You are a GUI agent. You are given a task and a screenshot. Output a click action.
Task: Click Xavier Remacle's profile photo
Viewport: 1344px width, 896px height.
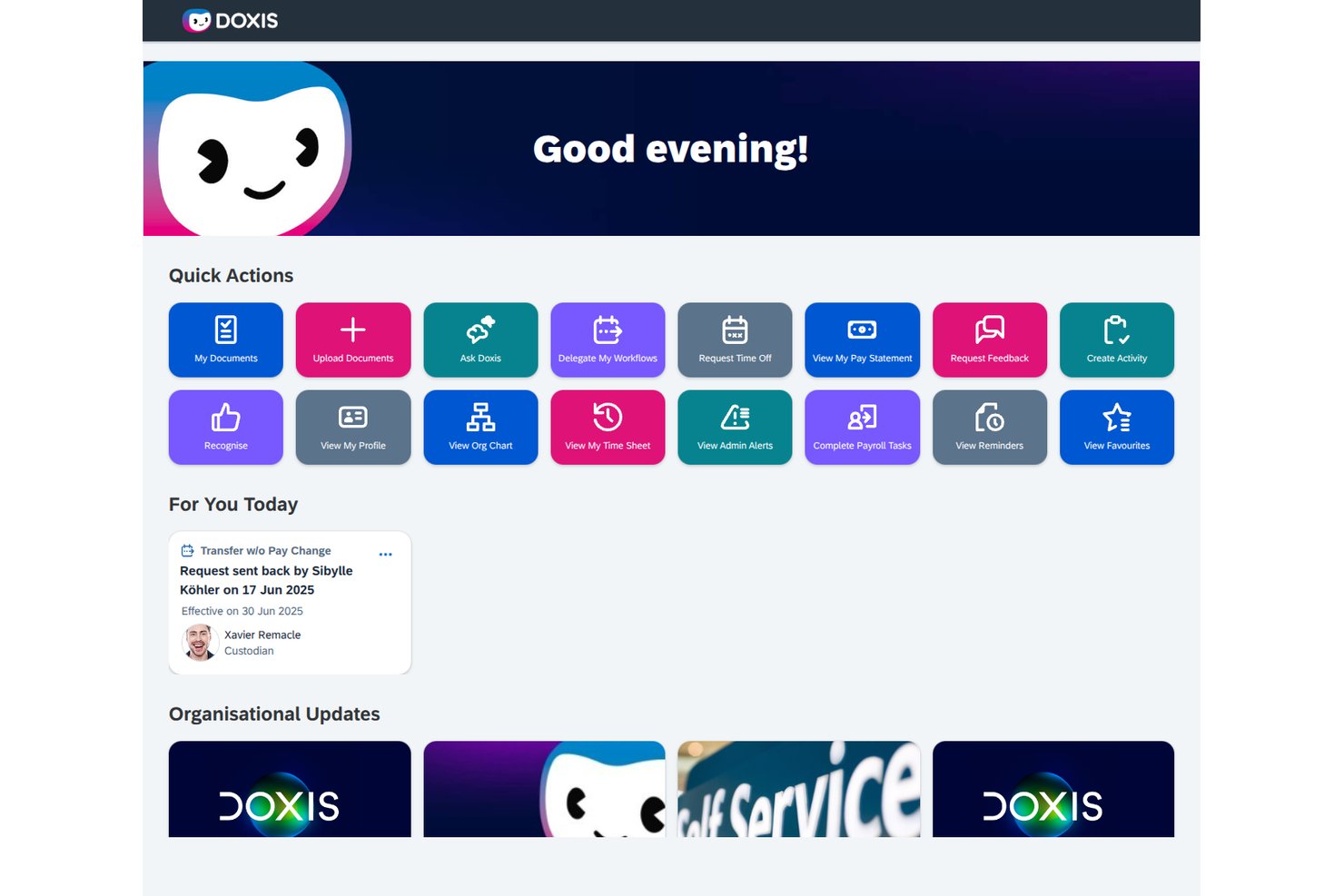(200, 643)
